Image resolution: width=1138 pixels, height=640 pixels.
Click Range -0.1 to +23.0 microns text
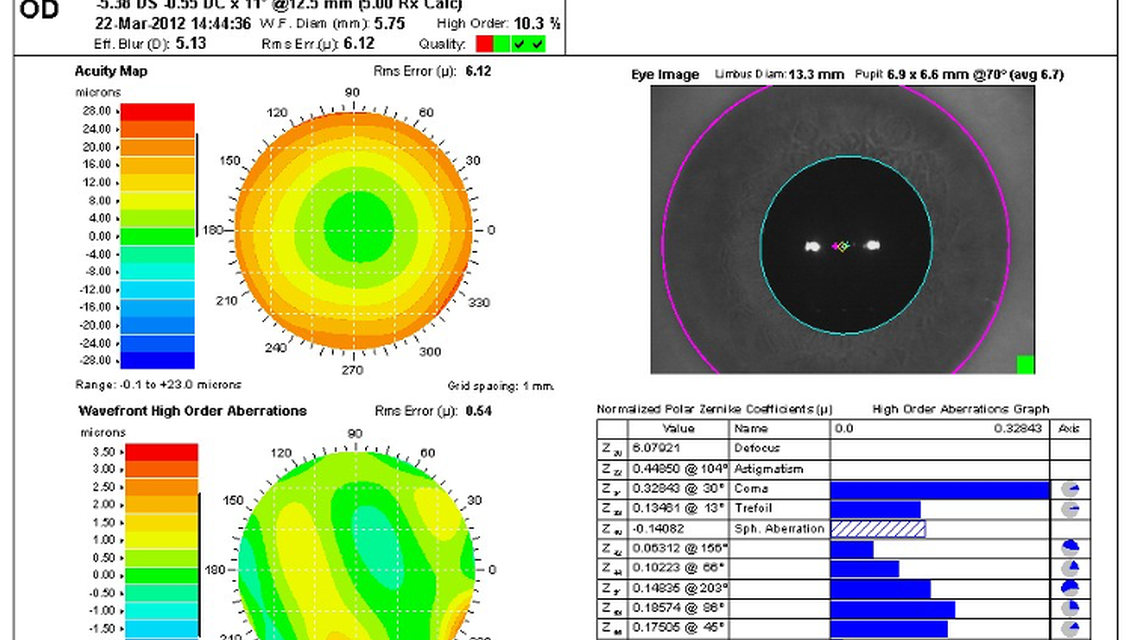(158, 385)
